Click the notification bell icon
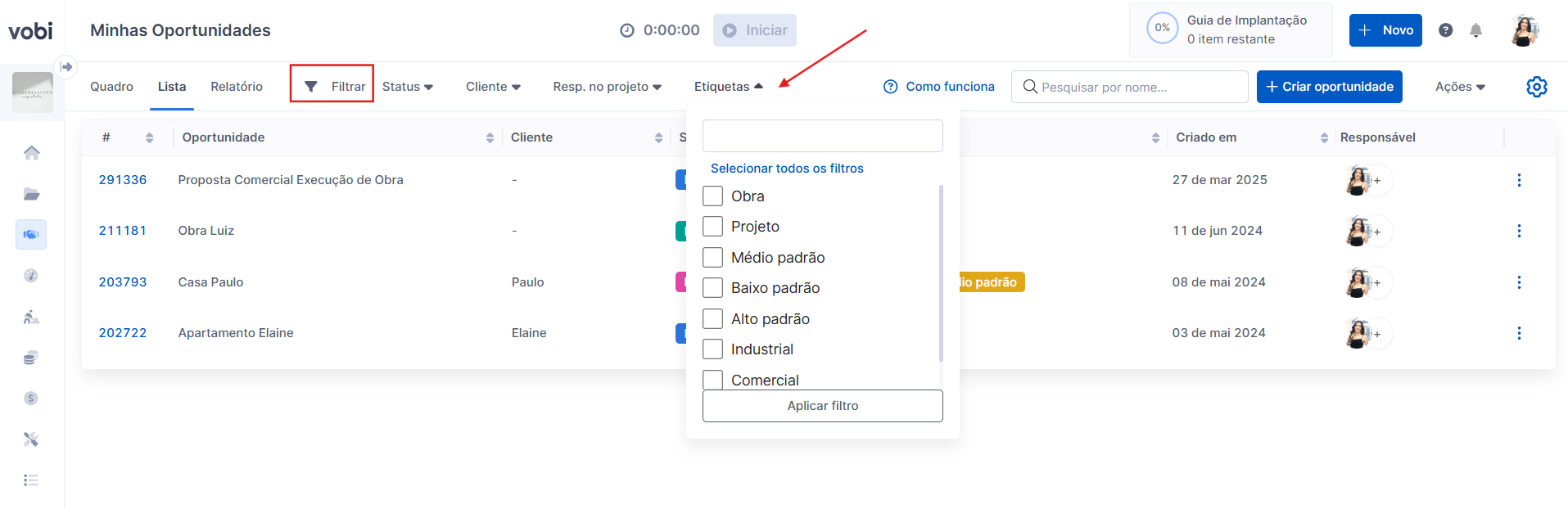This screenshot has height=509, width=1568. click(1475, 30)
